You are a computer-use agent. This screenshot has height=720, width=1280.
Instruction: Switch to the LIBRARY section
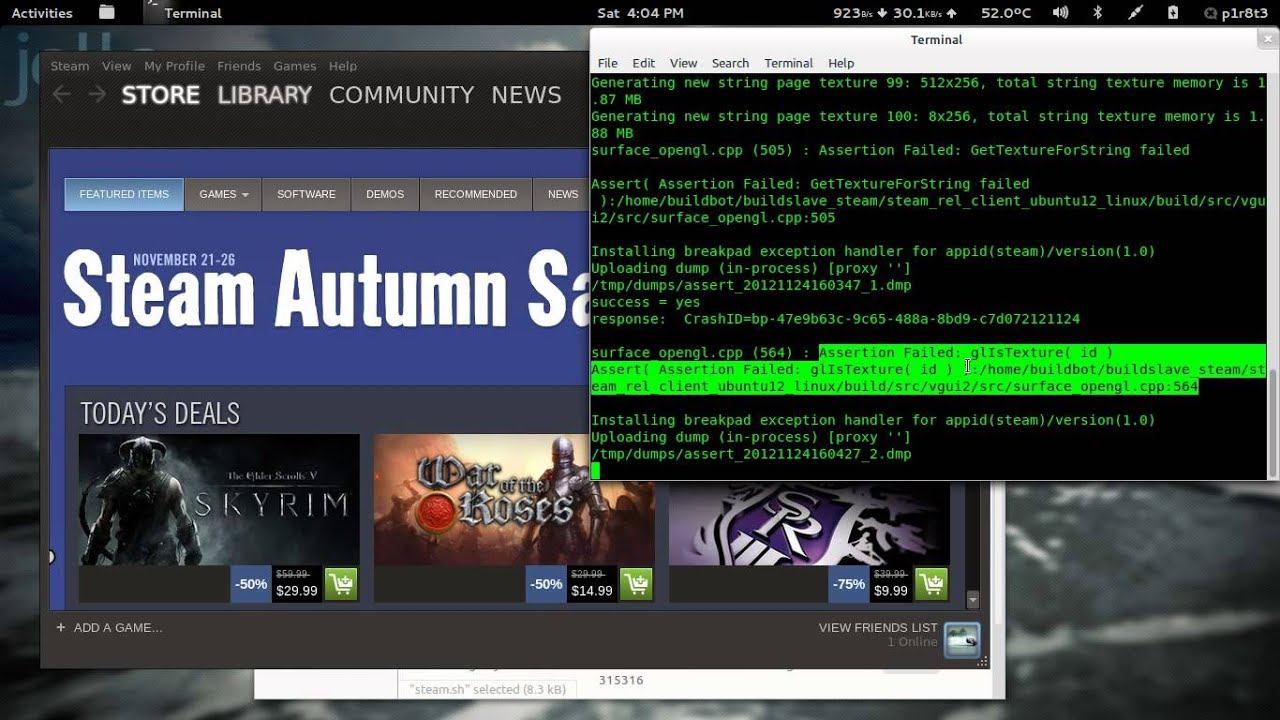tap(265, 95)
